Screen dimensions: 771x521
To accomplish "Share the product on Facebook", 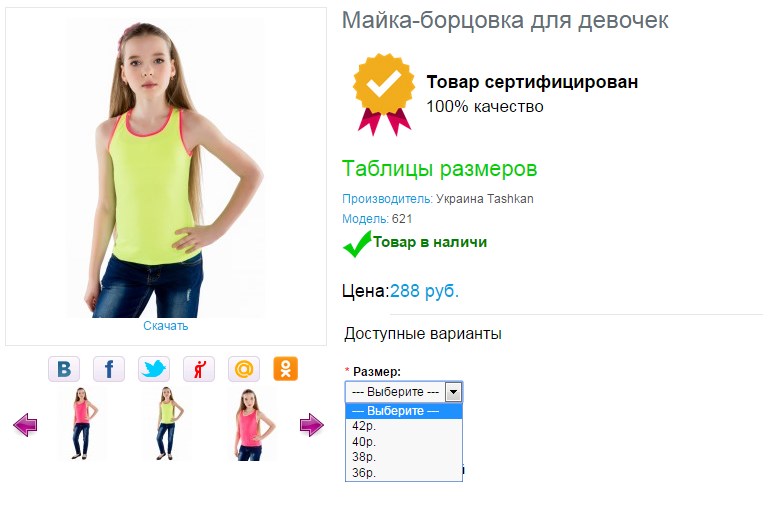I will click(109, 369).
